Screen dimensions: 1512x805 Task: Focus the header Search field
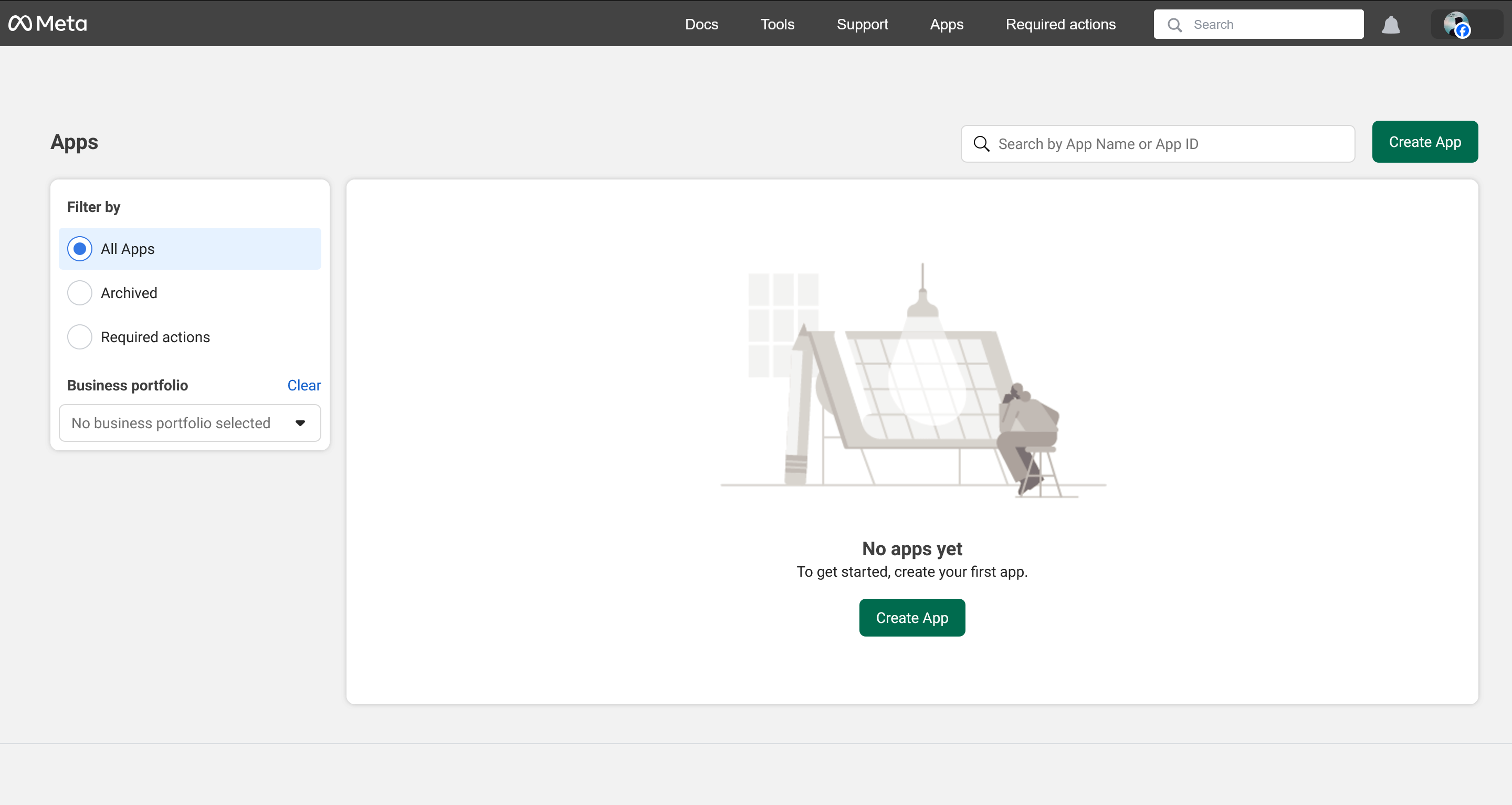(x=1258, y=25)
